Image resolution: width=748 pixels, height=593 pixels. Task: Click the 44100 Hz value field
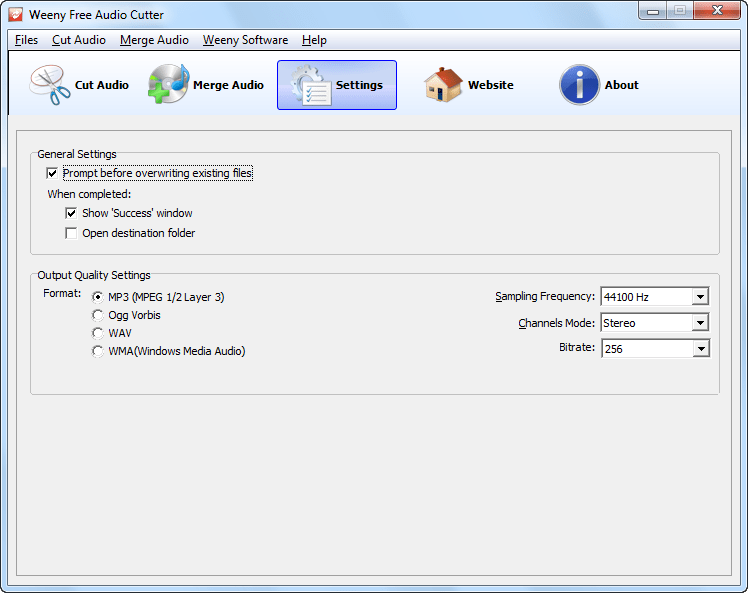click(x=647, y=297)
